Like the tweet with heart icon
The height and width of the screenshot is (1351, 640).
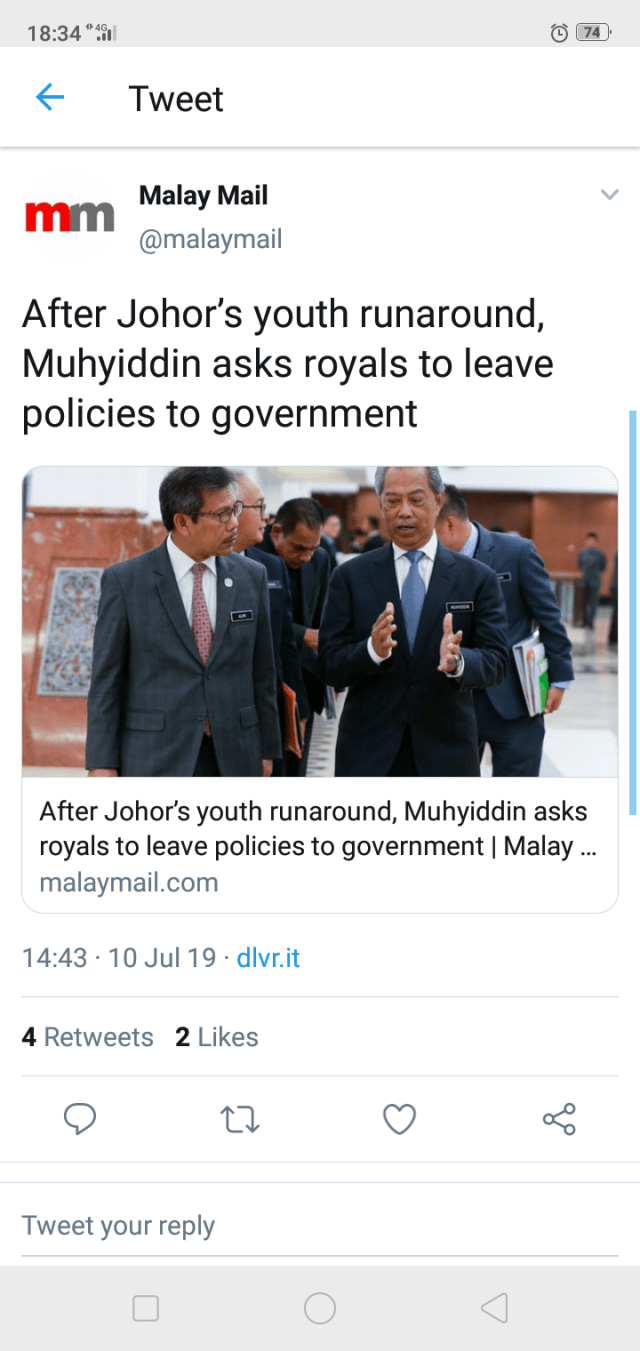[x=399, y=1119]
